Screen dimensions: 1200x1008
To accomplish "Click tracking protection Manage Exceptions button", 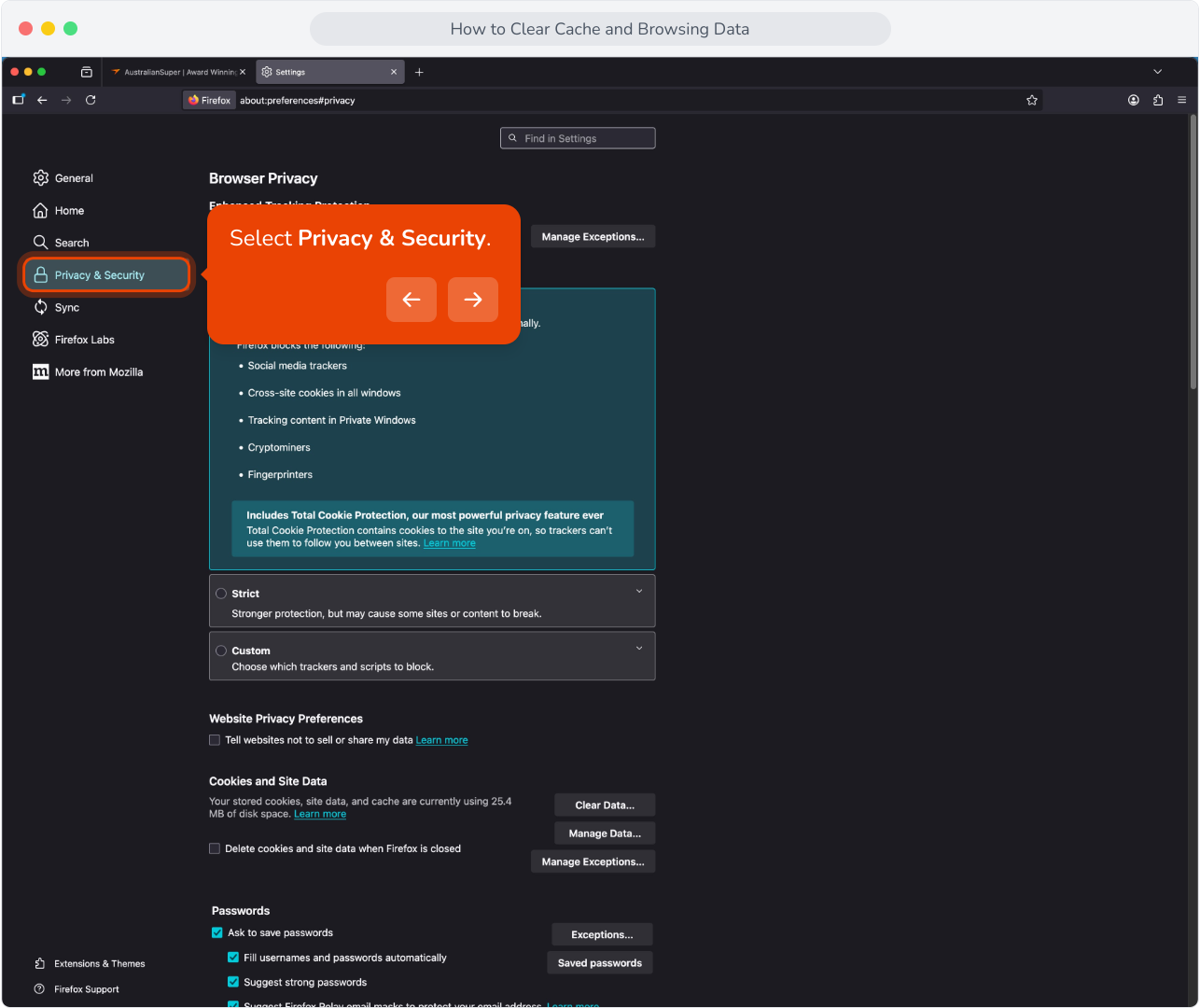I will [593, 237].
